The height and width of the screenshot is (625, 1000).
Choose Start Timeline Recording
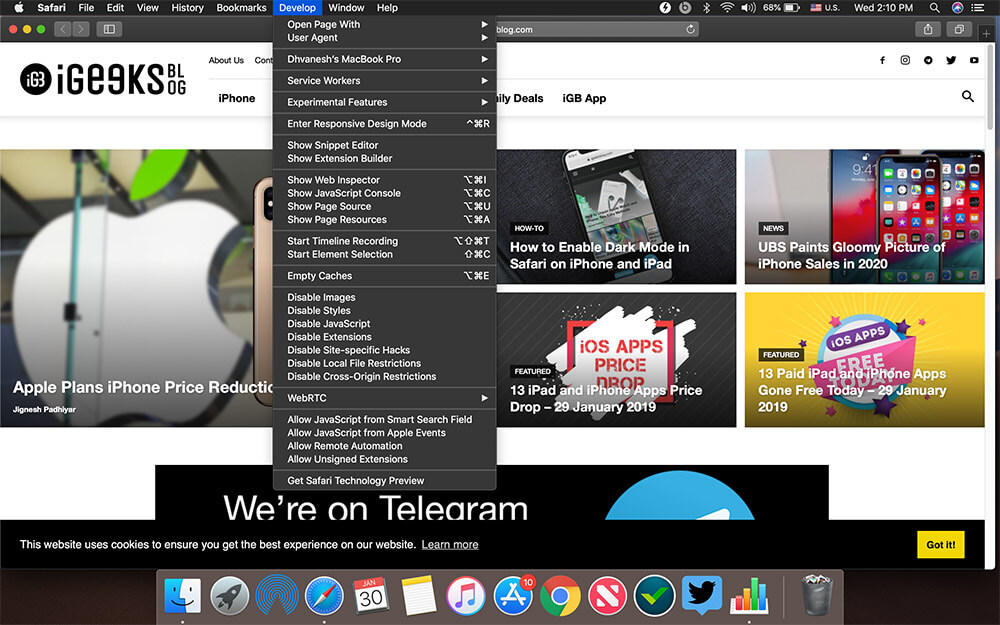(385, 241)
